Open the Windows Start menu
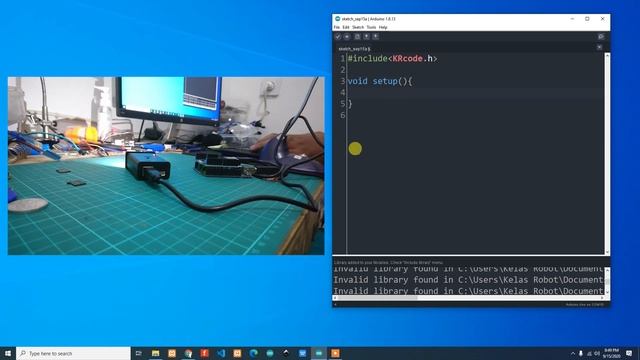Viewport: 640px width, 360px height. pos(8,353)
